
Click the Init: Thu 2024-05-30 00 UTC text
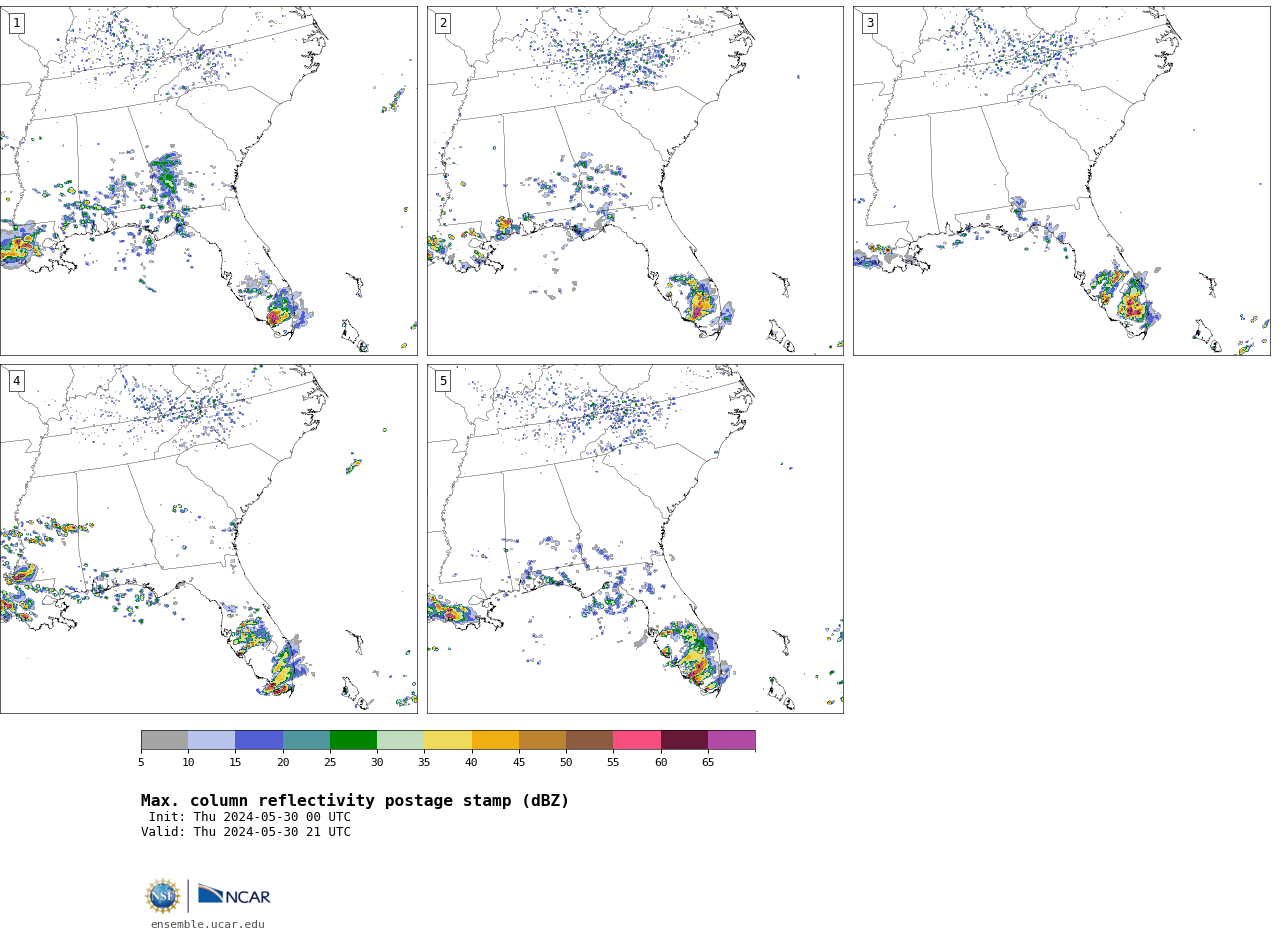click(250, 817)
